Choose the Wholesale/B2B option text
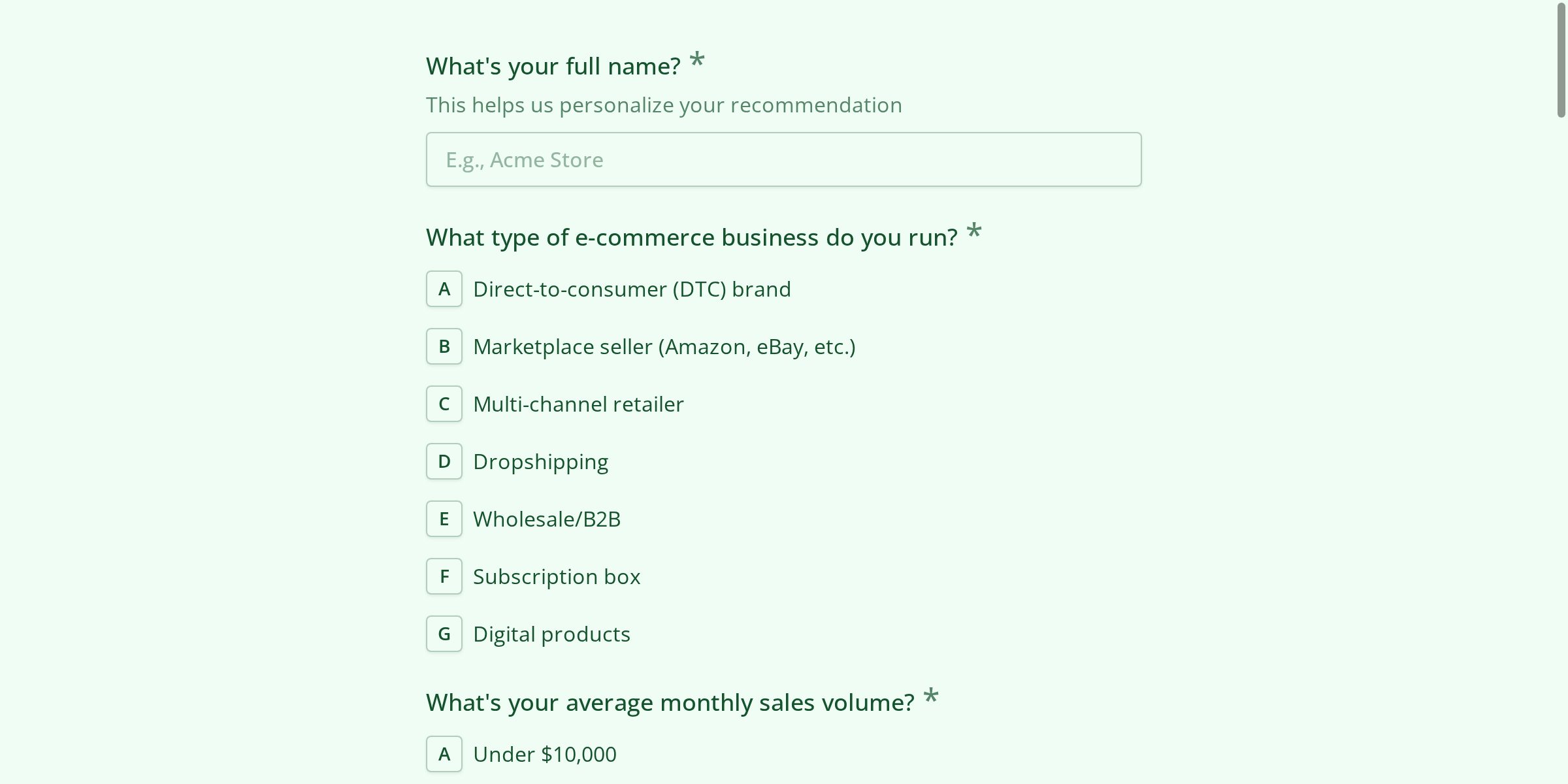 [547, 519]
